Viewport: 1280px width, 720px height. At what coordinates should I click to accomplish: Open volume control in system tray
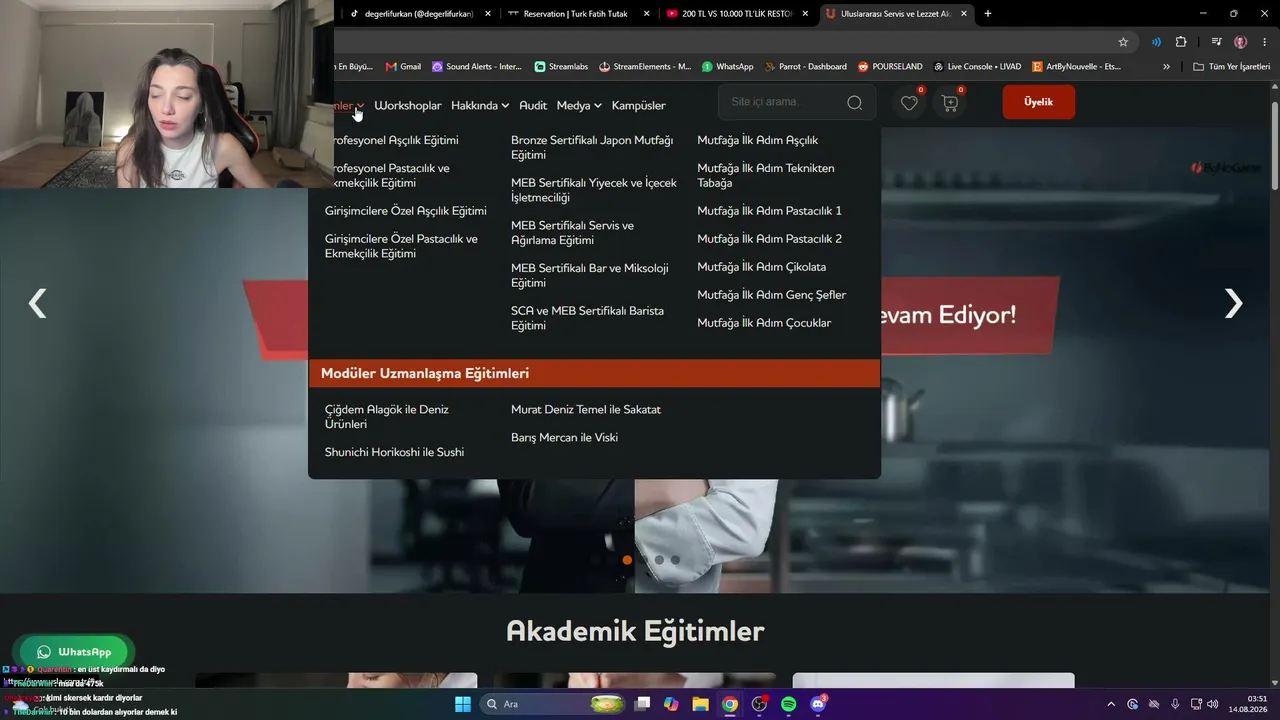pos(1213,704)
